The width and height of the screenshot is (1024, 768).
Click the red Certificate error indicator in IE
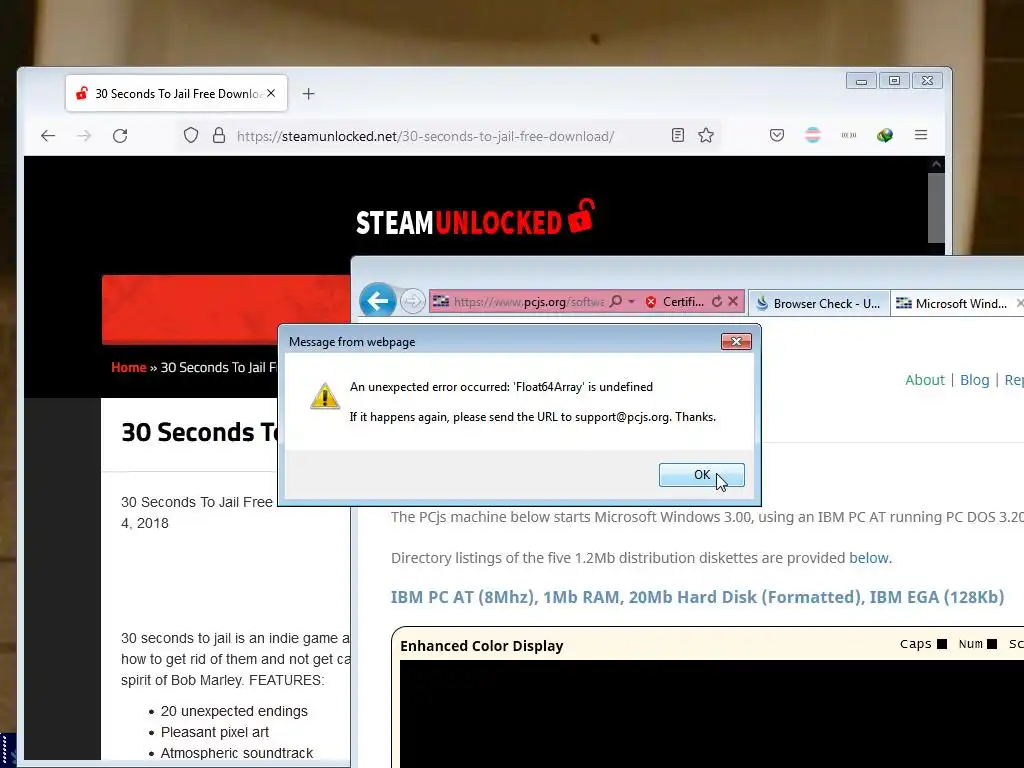point(675,302)
